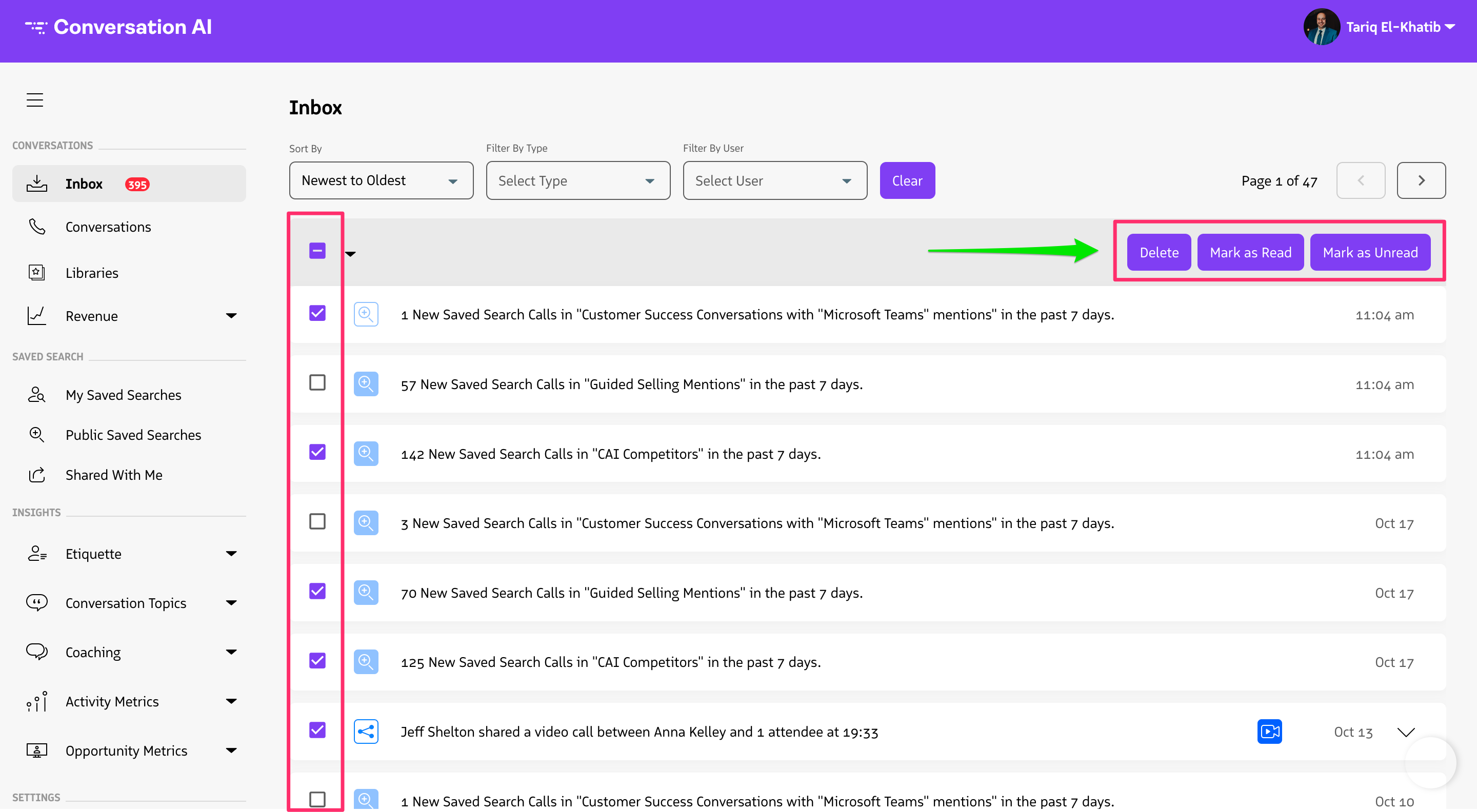The height and width of the screenshot is (812, 1477).
Task: Click the share icon on Jeff Shelton's notification
Action: click(366, 731)
